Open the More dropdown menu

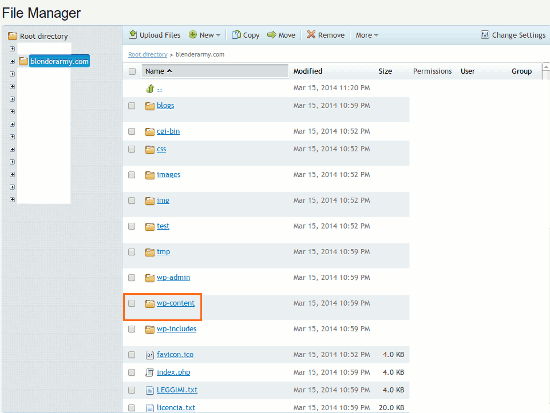point(367,35)
